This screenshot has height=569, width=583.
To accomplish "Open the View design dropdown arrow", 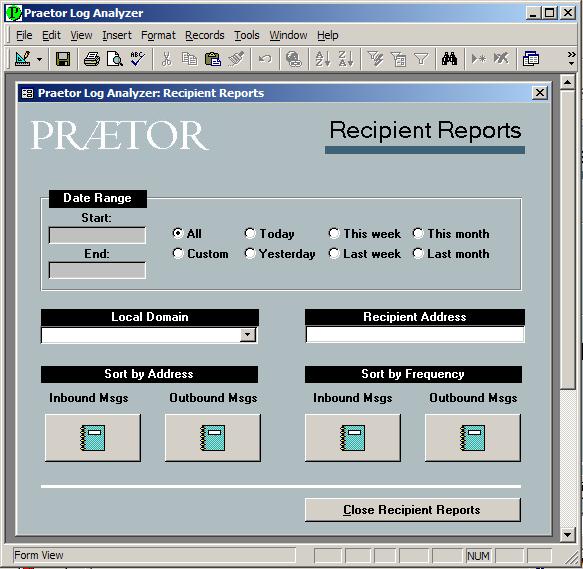I will click(x=39, y=59).
